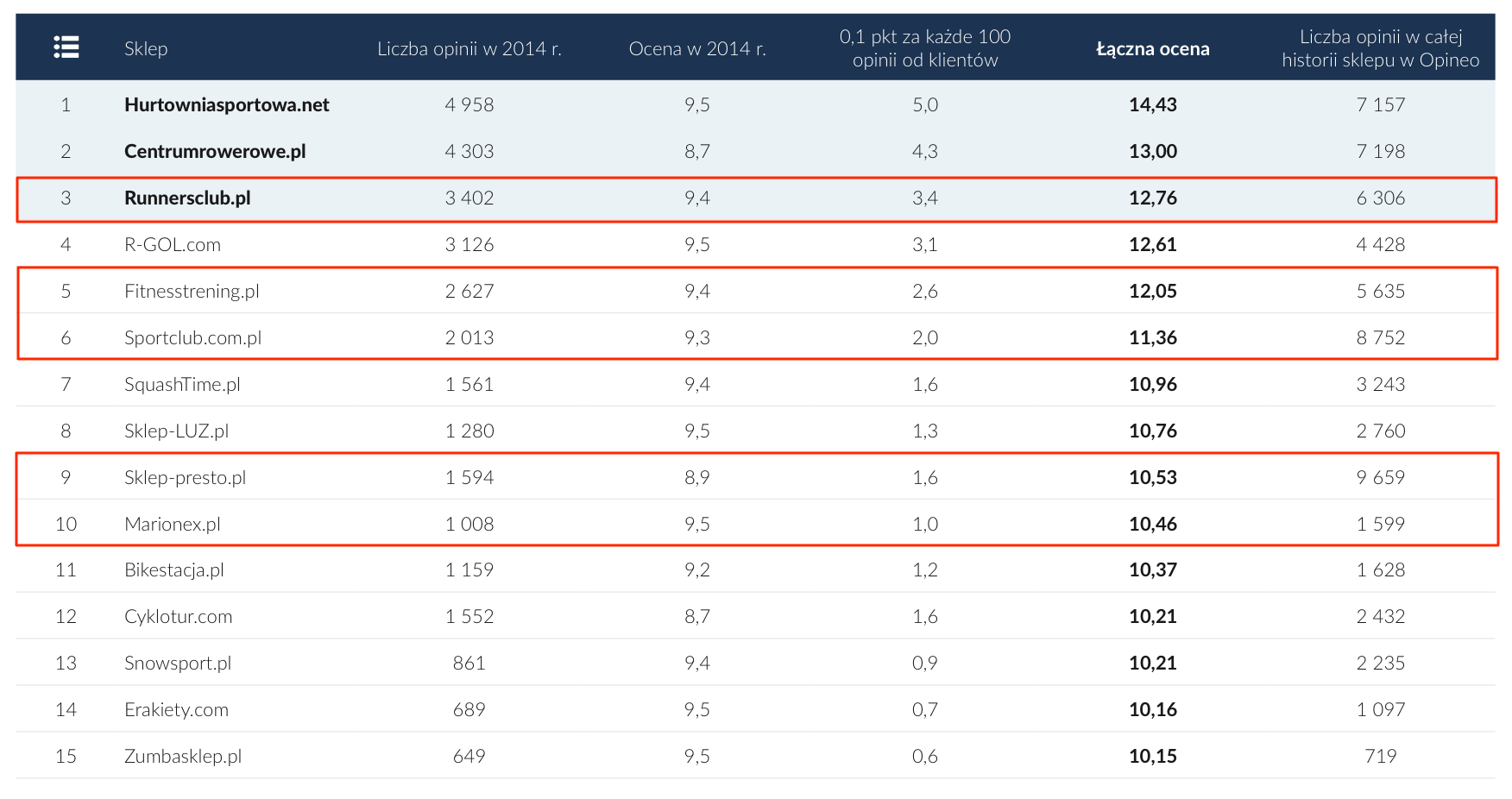This screenshot has width=1512, height=799.
Task: Select shop name Hurtowniasportowa.net
Action: click(227, 104)
